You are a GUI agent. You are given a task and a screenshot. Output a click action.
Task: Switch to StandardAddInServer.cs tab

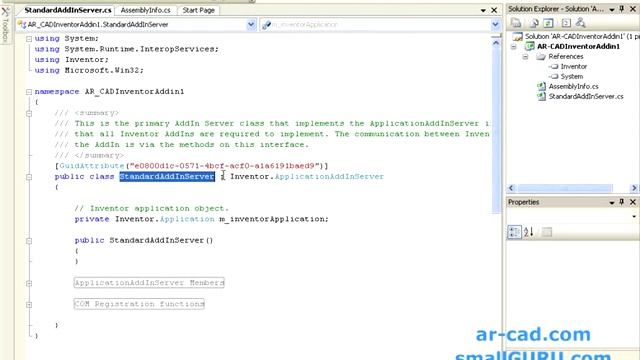68,10
